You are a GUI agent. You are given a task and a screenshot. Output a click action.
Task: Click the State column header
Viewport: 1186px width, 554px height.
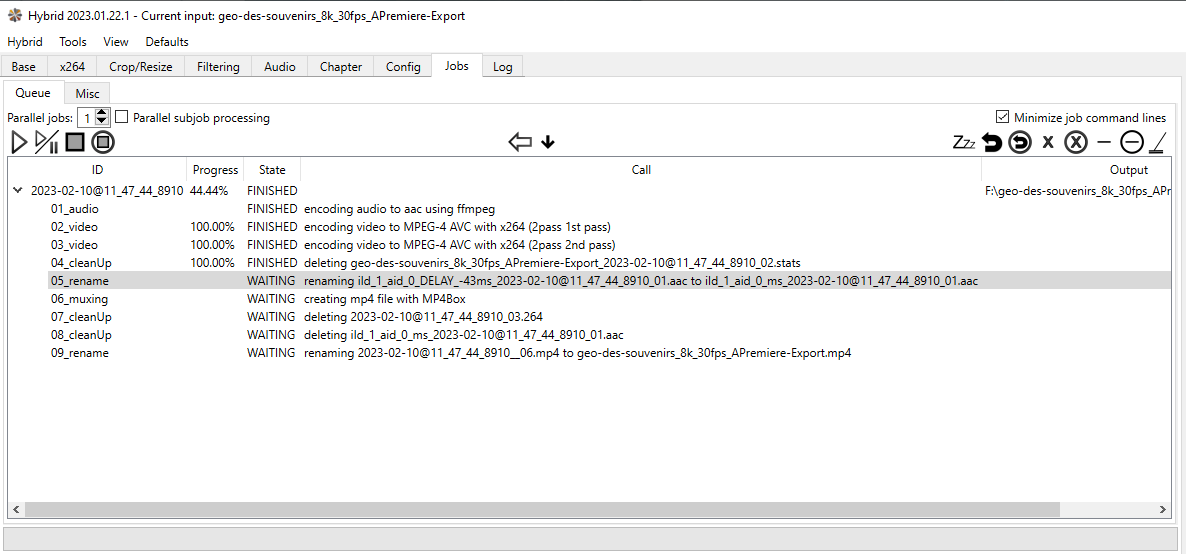tap(272, 170)
